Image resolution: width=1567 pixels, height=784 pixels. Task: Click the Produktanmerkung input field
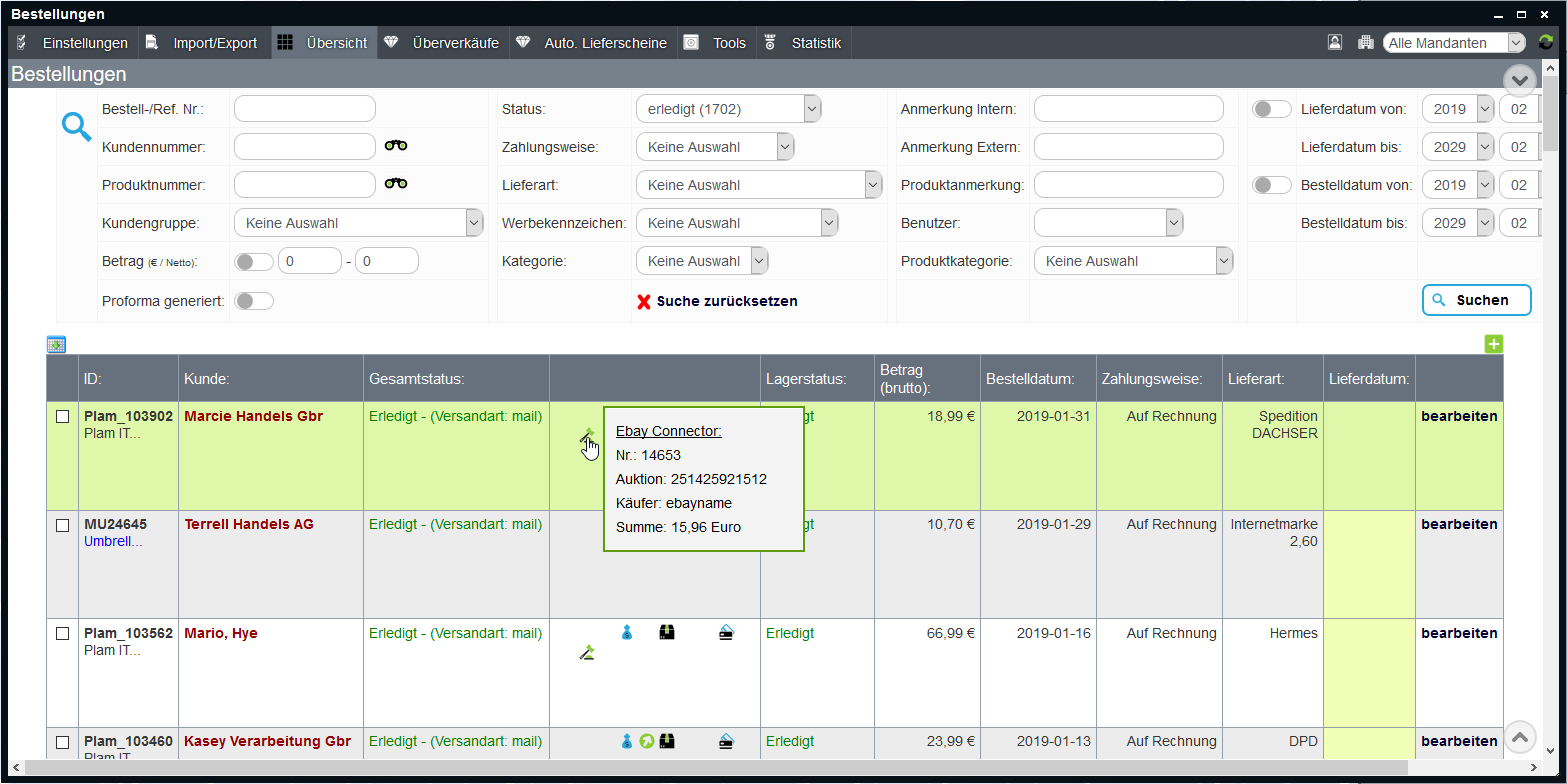(x=1129, y=185)
